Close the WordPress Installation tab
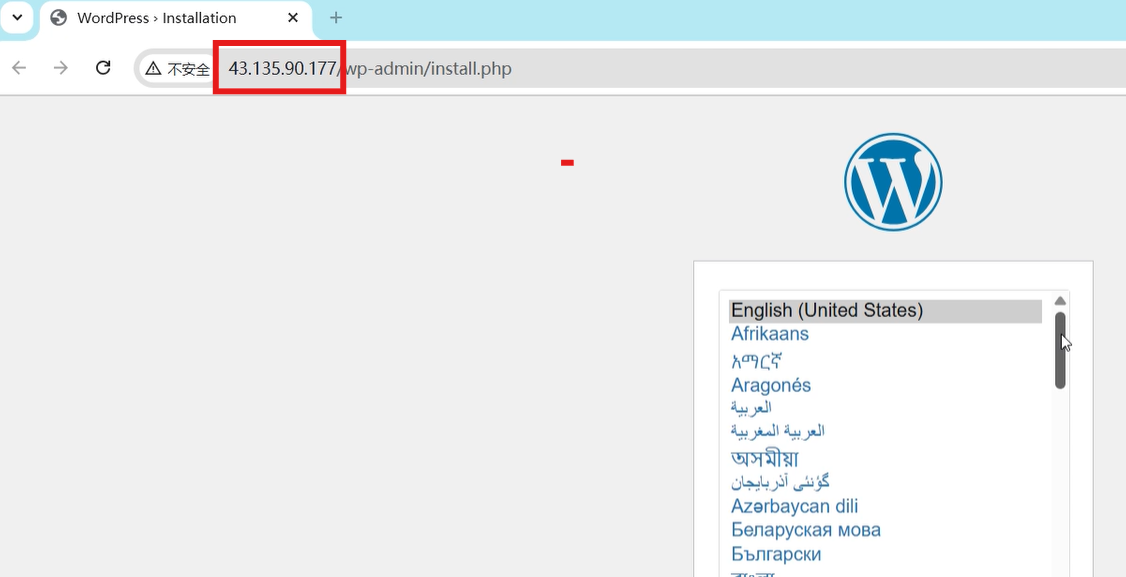1126x577 pixels. pos(292,18)
